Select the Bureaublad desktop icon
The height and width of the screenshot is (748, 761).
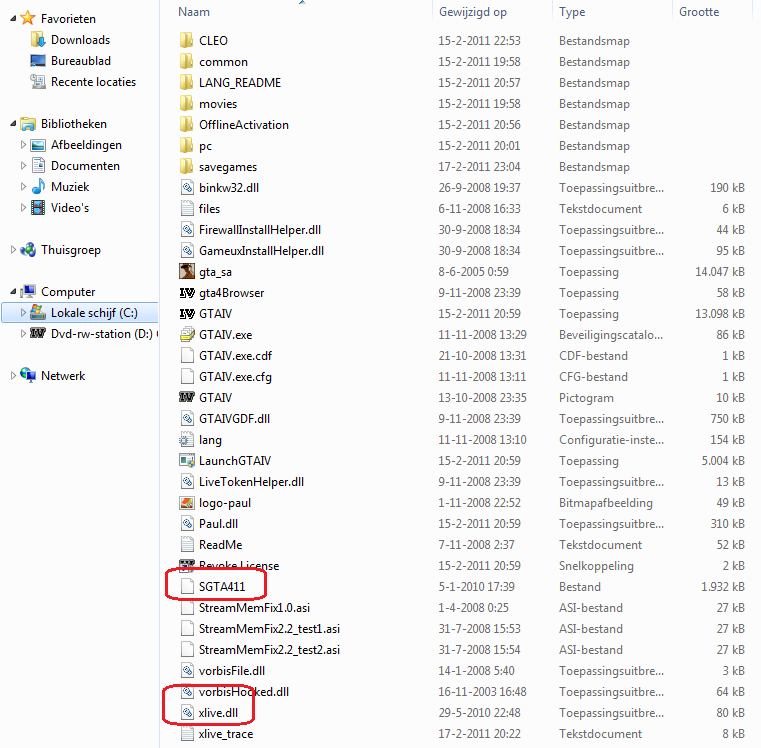click(x=38, y=61)
